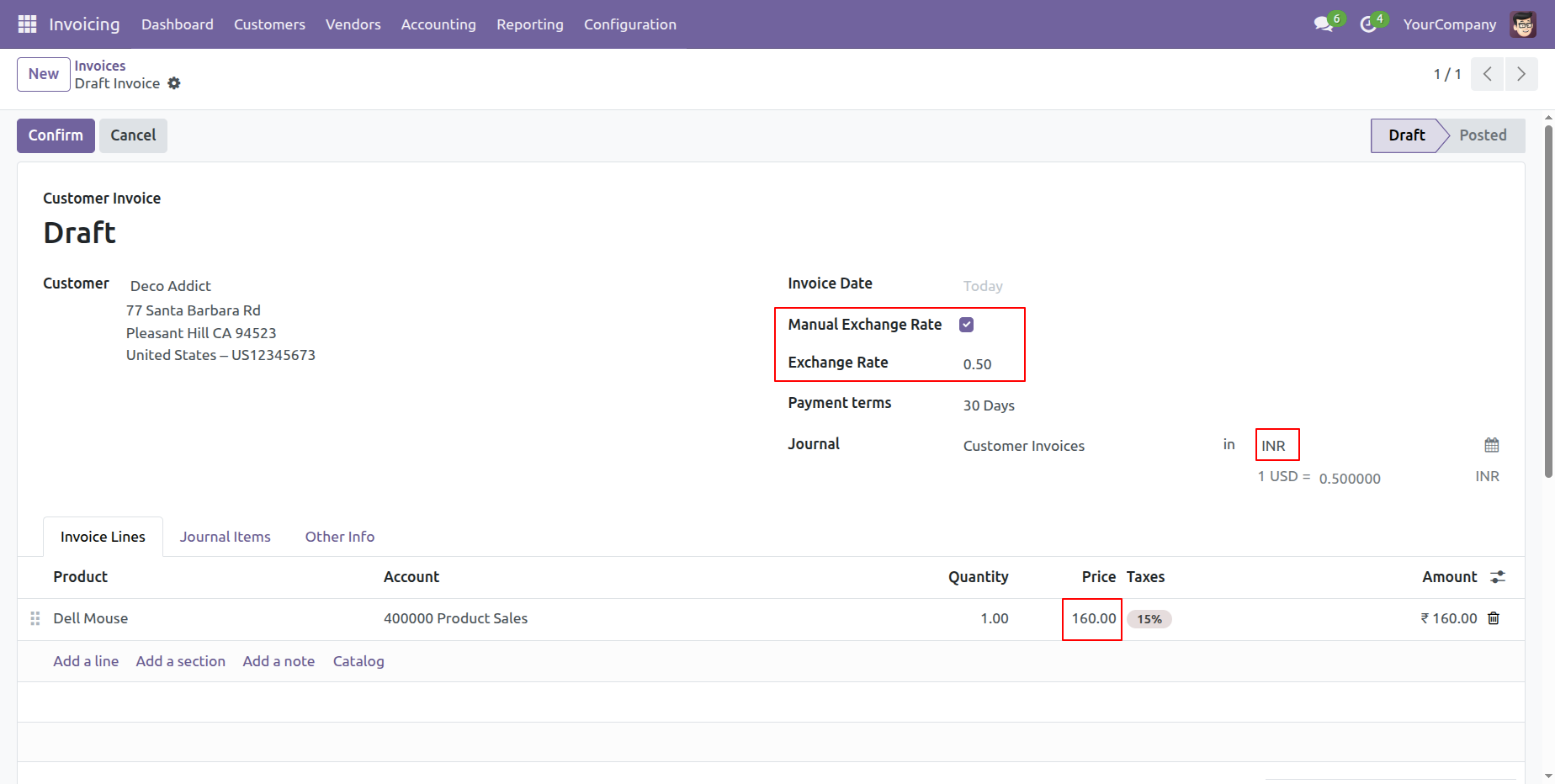
Task: Open the column settings adjust icon
Action: point(1498,577)
